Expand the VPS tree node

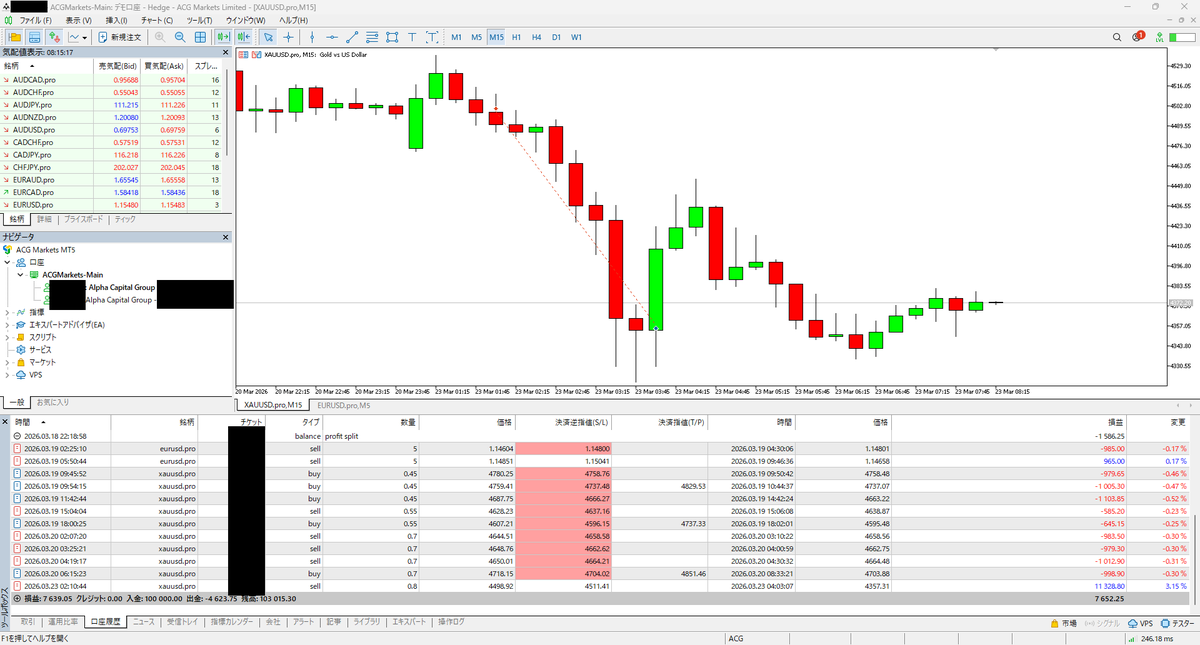tap(8, 375)
